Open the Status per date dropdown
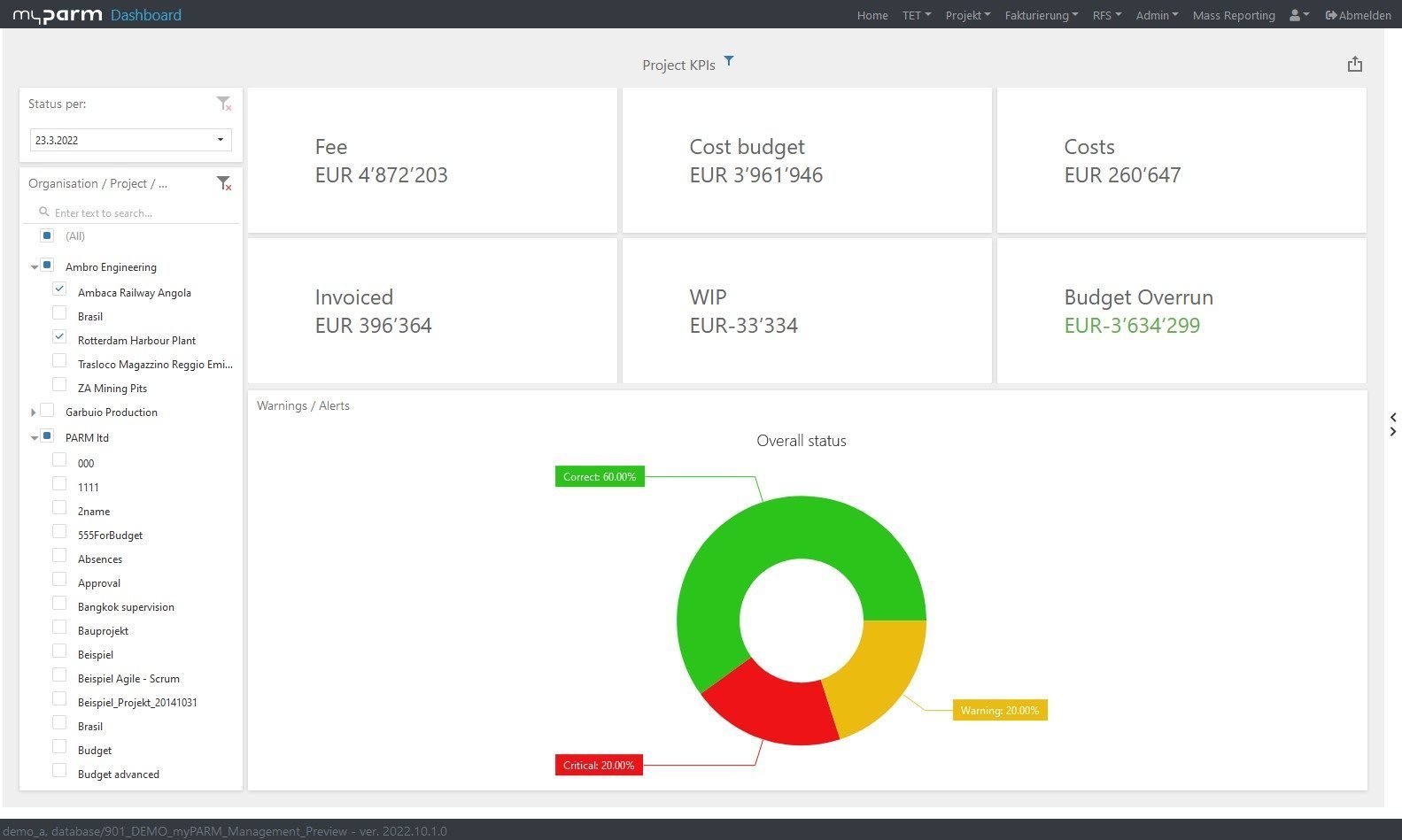Viewport: 1402px width, 840px height. [x=220, y=140]
